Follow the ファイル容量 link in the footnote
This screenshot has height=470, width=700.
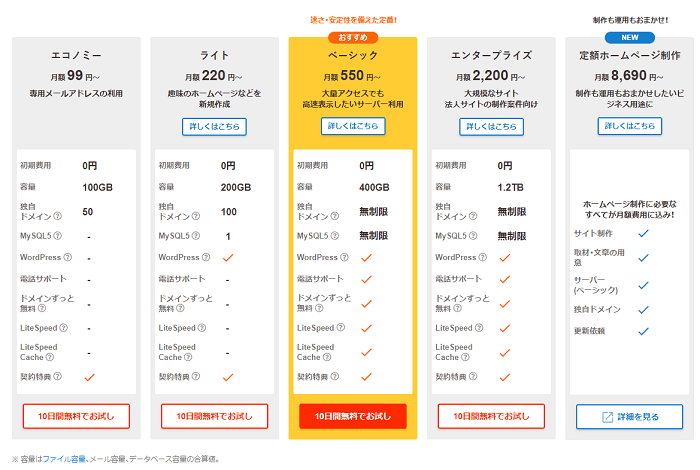click(x=64, y=459)
